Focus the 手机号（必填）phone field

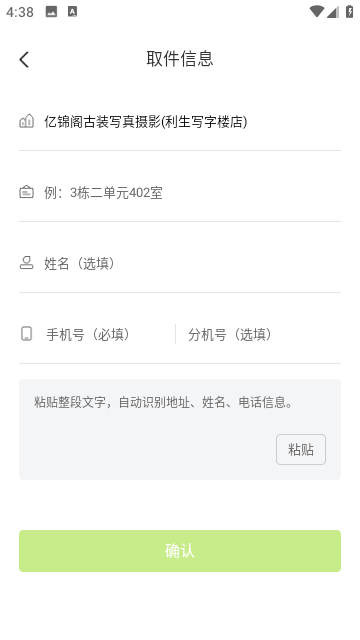tap(108, 334)
